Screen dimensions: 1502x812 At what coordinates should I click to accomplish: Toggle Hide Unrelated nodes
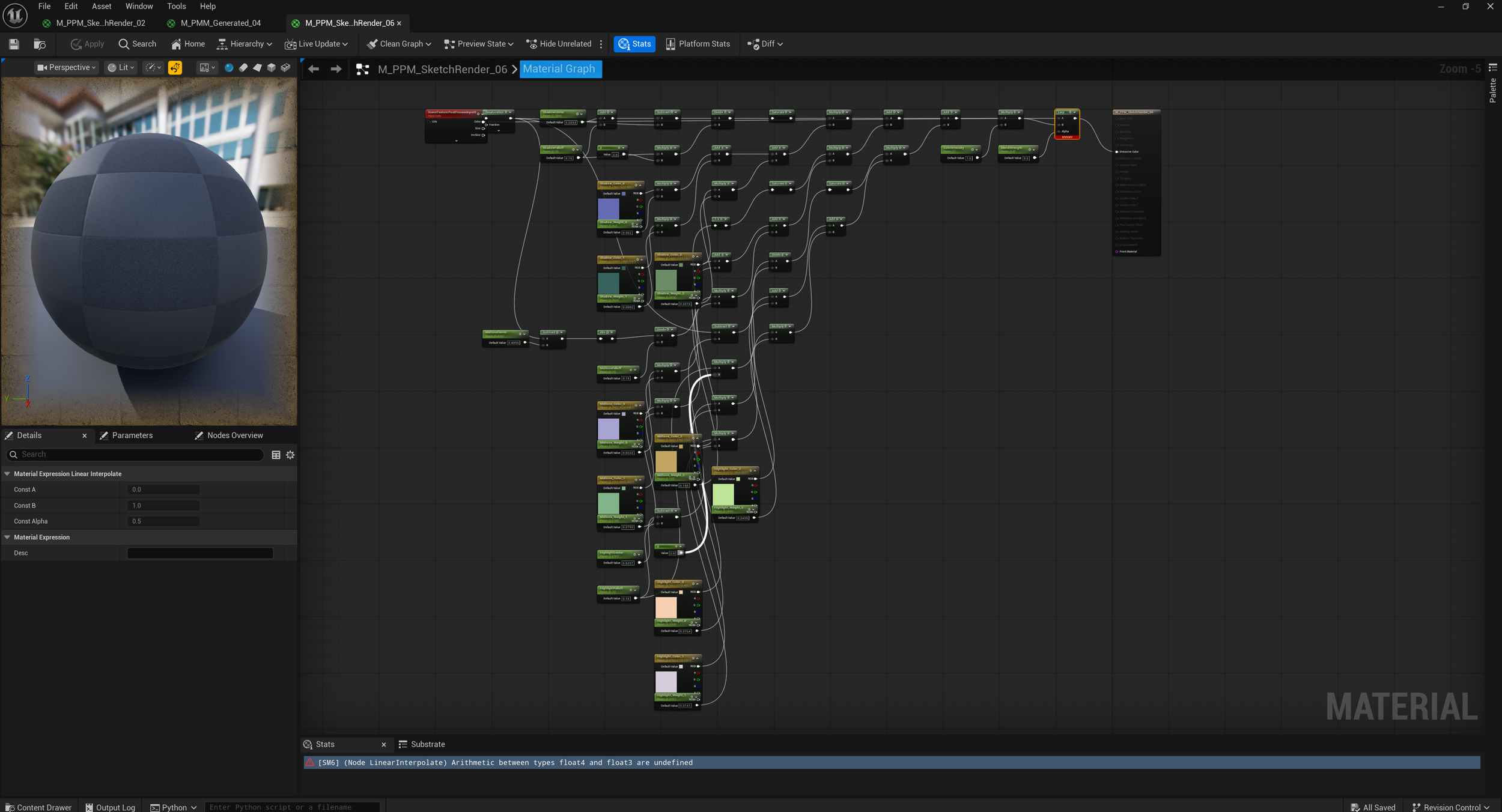point(559,44)
